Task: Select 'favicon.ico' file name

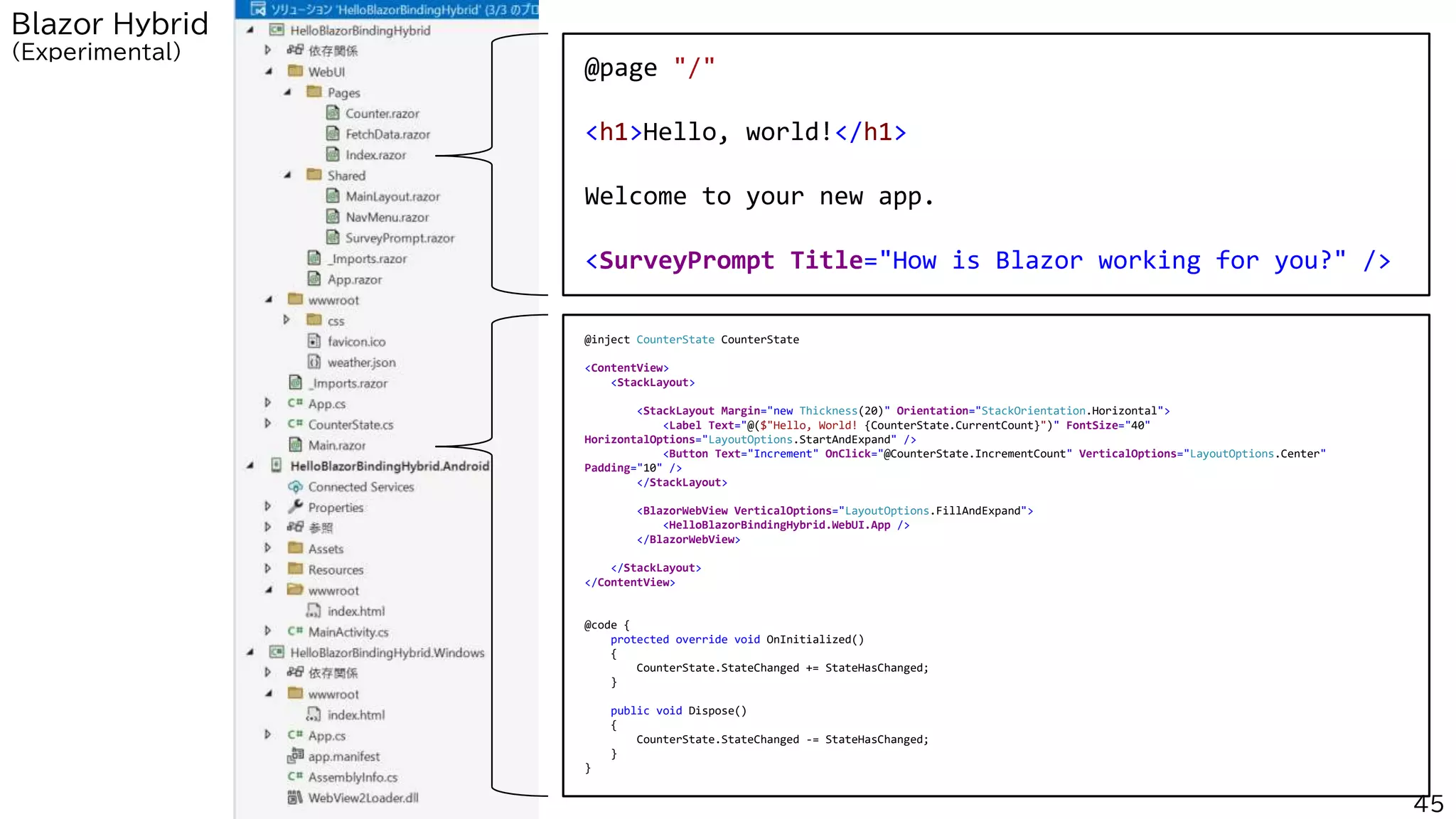Action: tap(357, 342)
